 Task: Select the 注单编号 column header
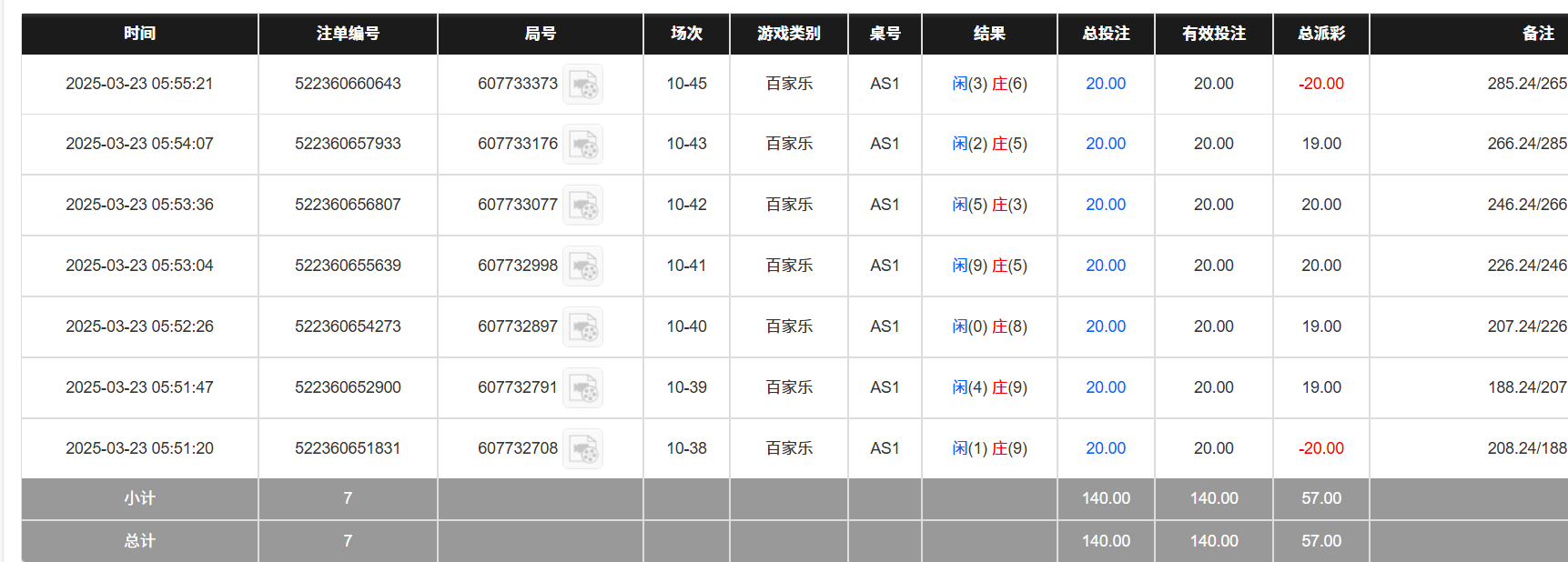(x=348, y=34)
